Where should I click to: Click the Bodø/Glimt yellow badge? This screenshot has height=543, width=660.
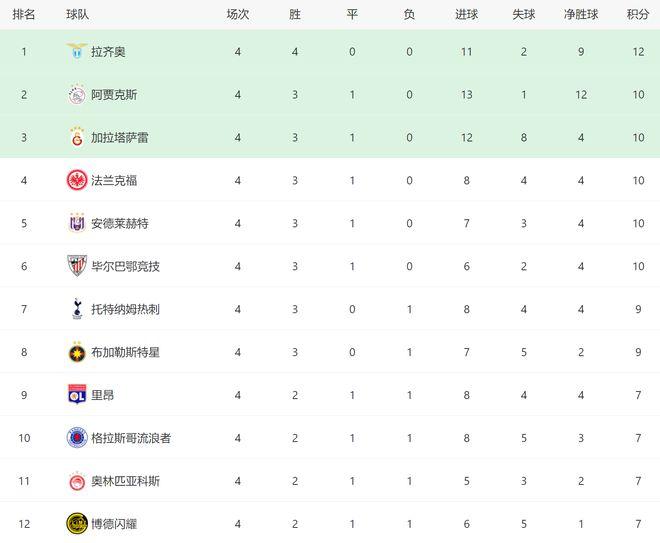point(77,524)
